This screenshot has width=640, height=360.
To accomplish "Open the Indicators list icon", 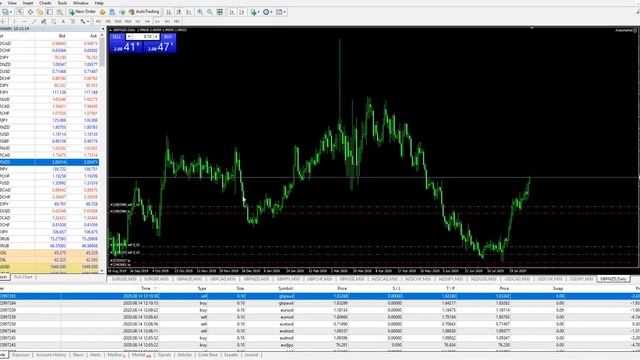I will point(253,12).
